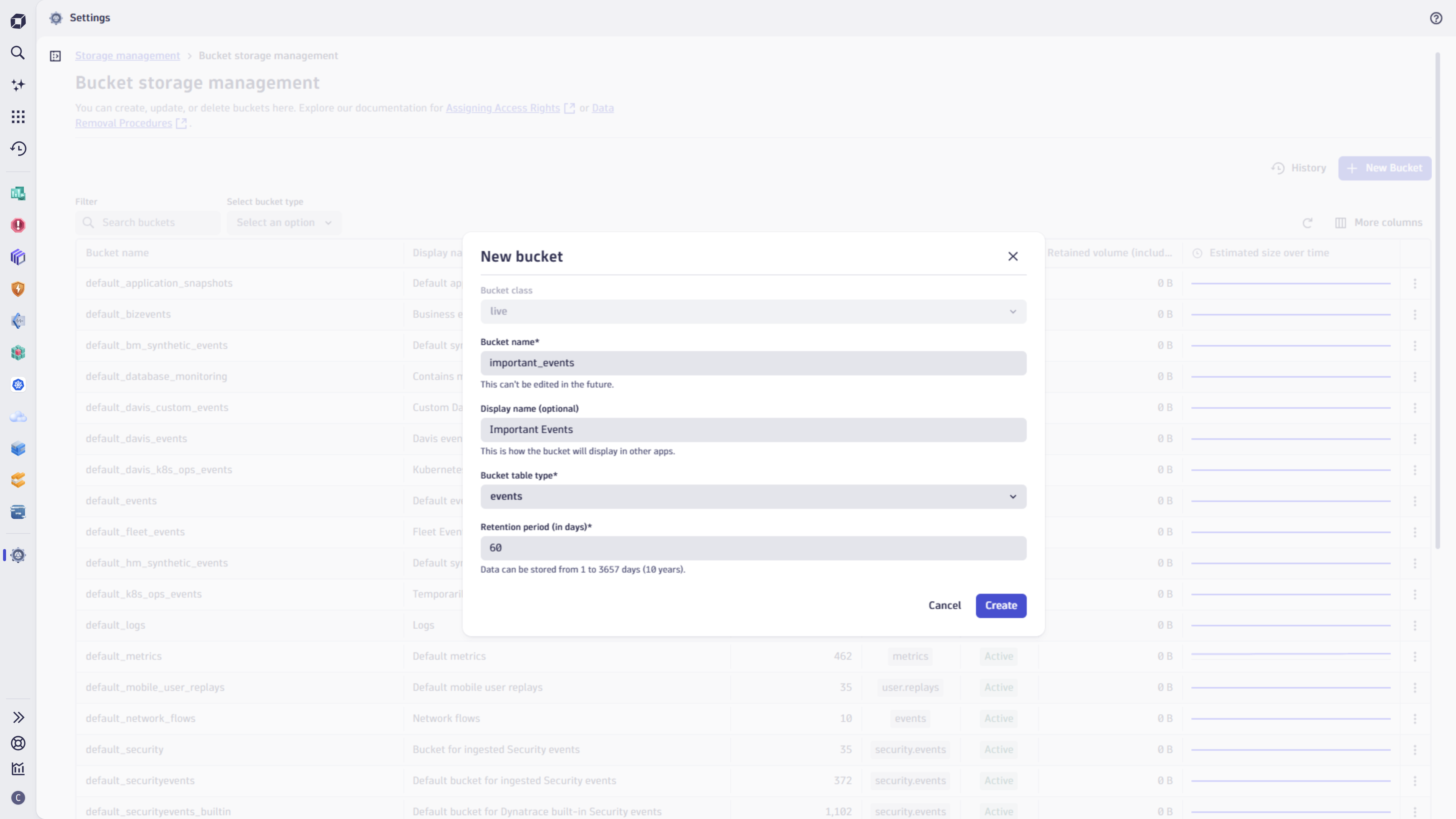Open the orange security shield icon
The image size is (1456, 819).
(x=18, y=289)
